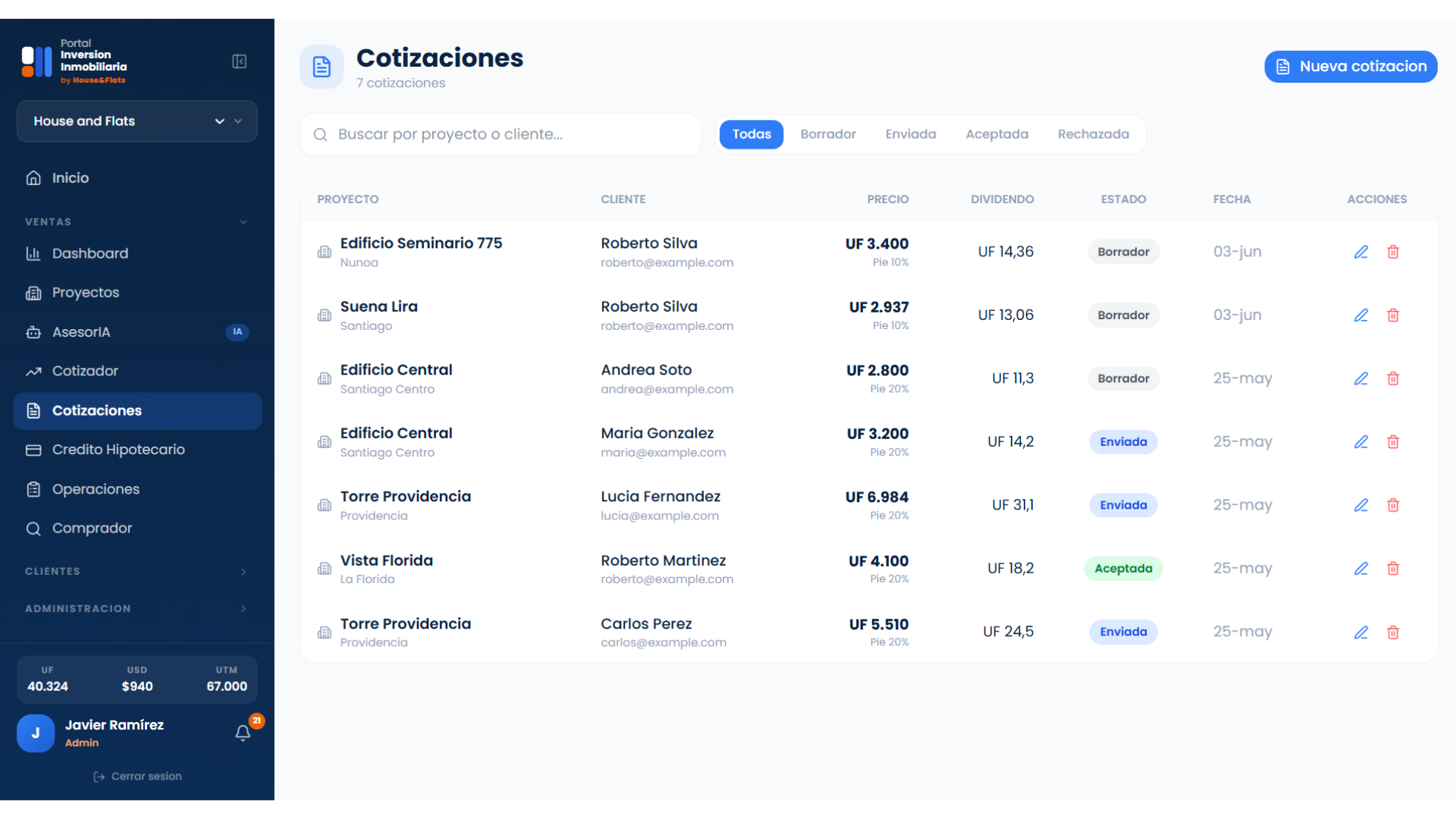Viewport: 1456px width, 819px height.
Task: Focus the project or client search field
Action: click(x=500, y=134)
